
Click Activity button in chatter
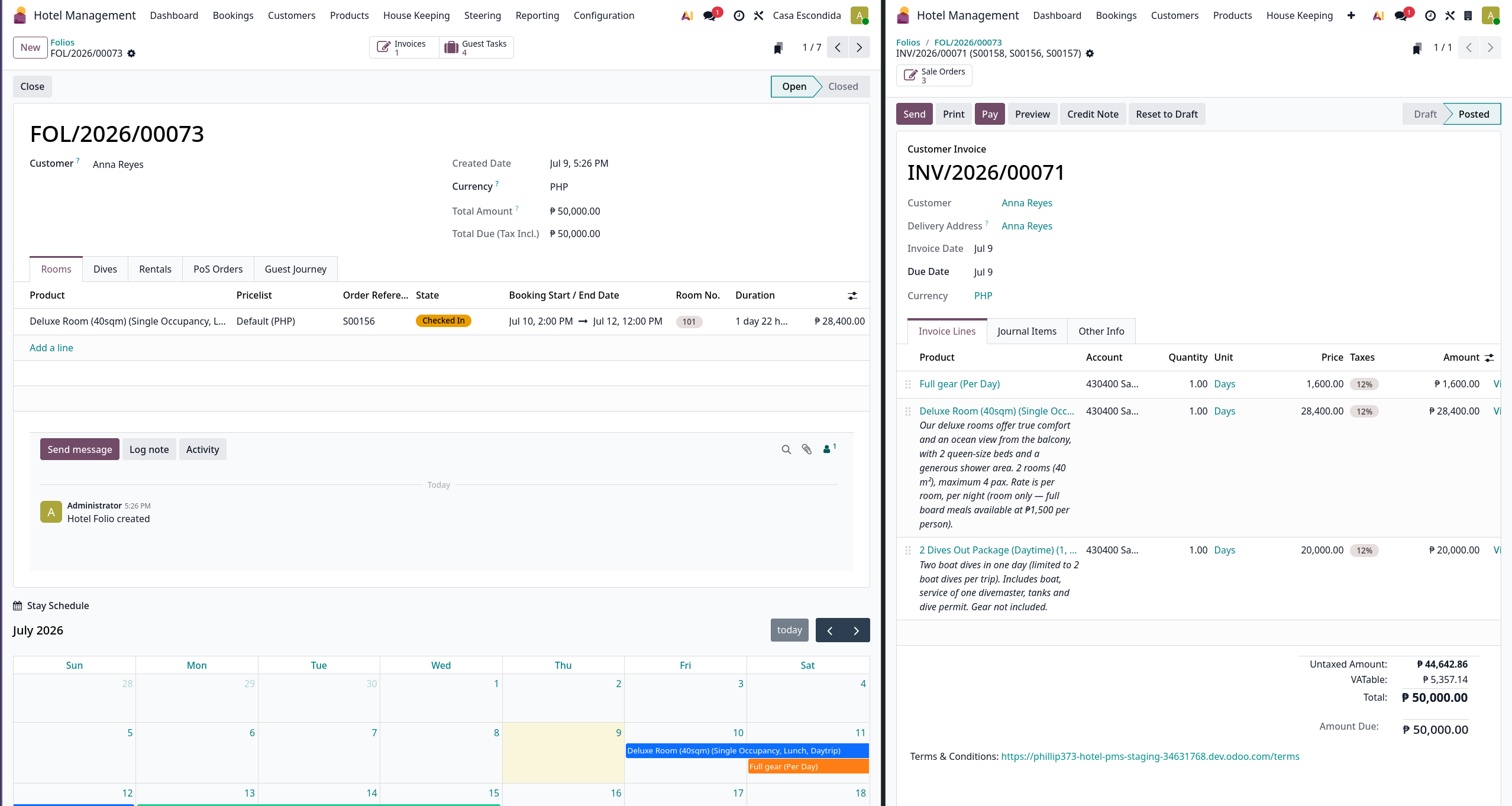[202, 449]
